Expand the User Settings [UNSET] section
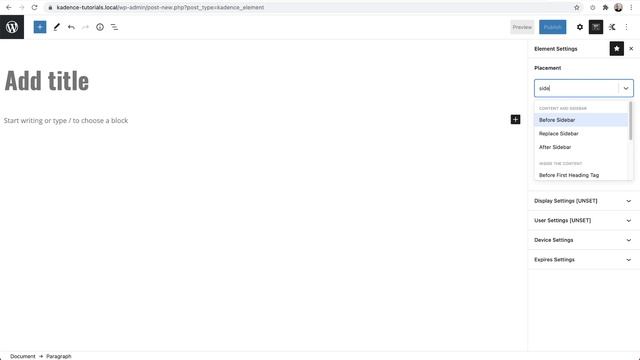The height and width of the screenshot is (360, 640). coord(584,220)
